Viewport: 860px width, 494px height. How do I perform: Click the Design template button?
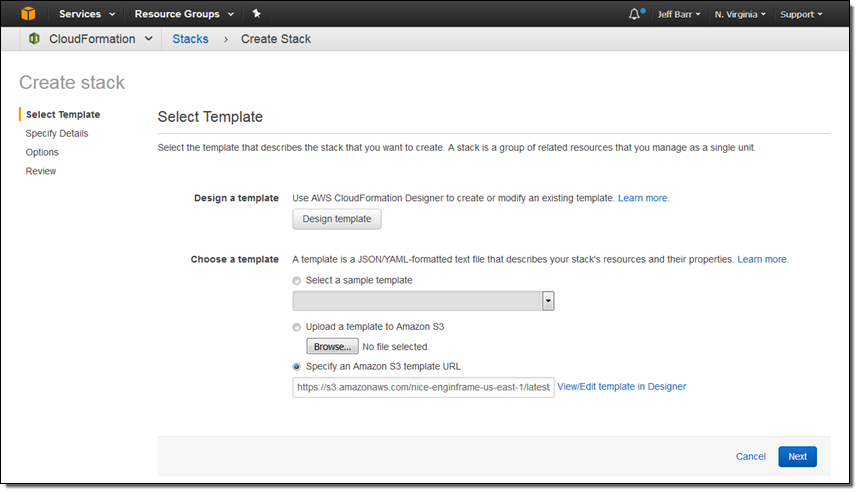[337, 219]
